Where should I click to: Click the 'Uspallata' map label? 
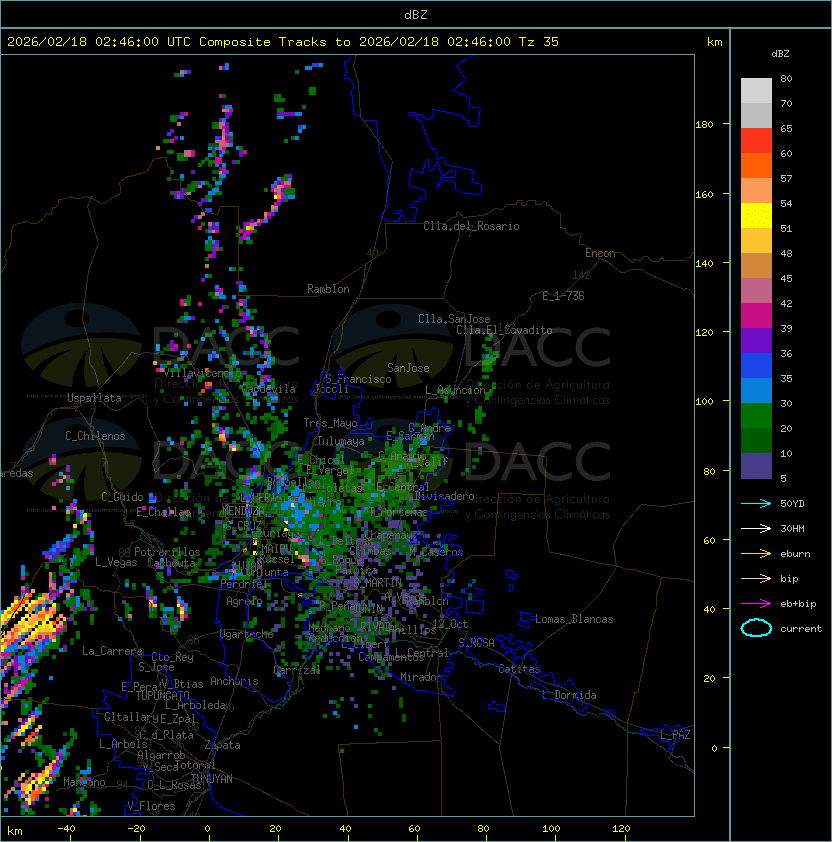[94, 398]
